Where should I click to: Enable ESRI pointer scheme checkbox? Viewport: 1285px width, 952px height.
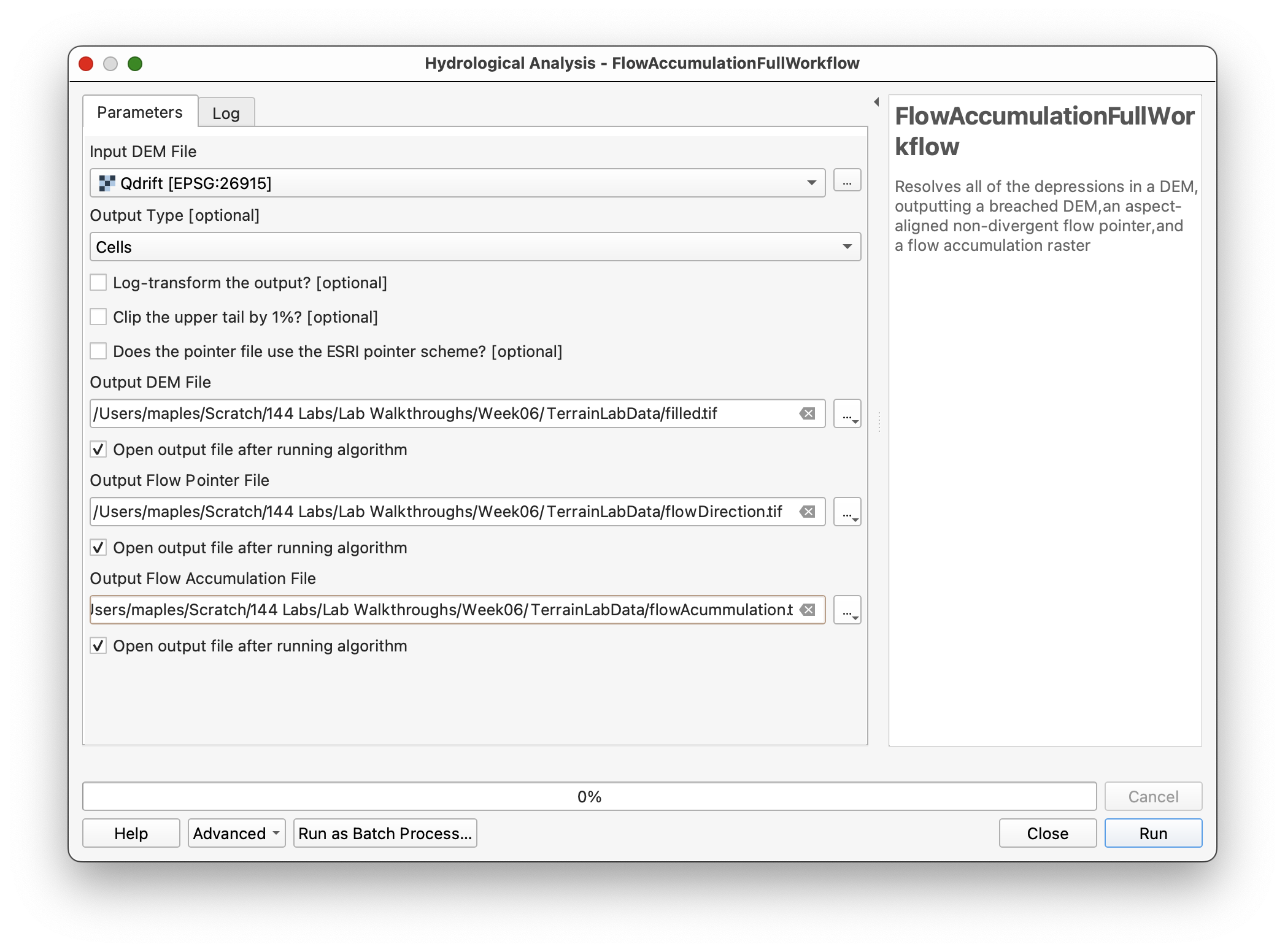98,351
